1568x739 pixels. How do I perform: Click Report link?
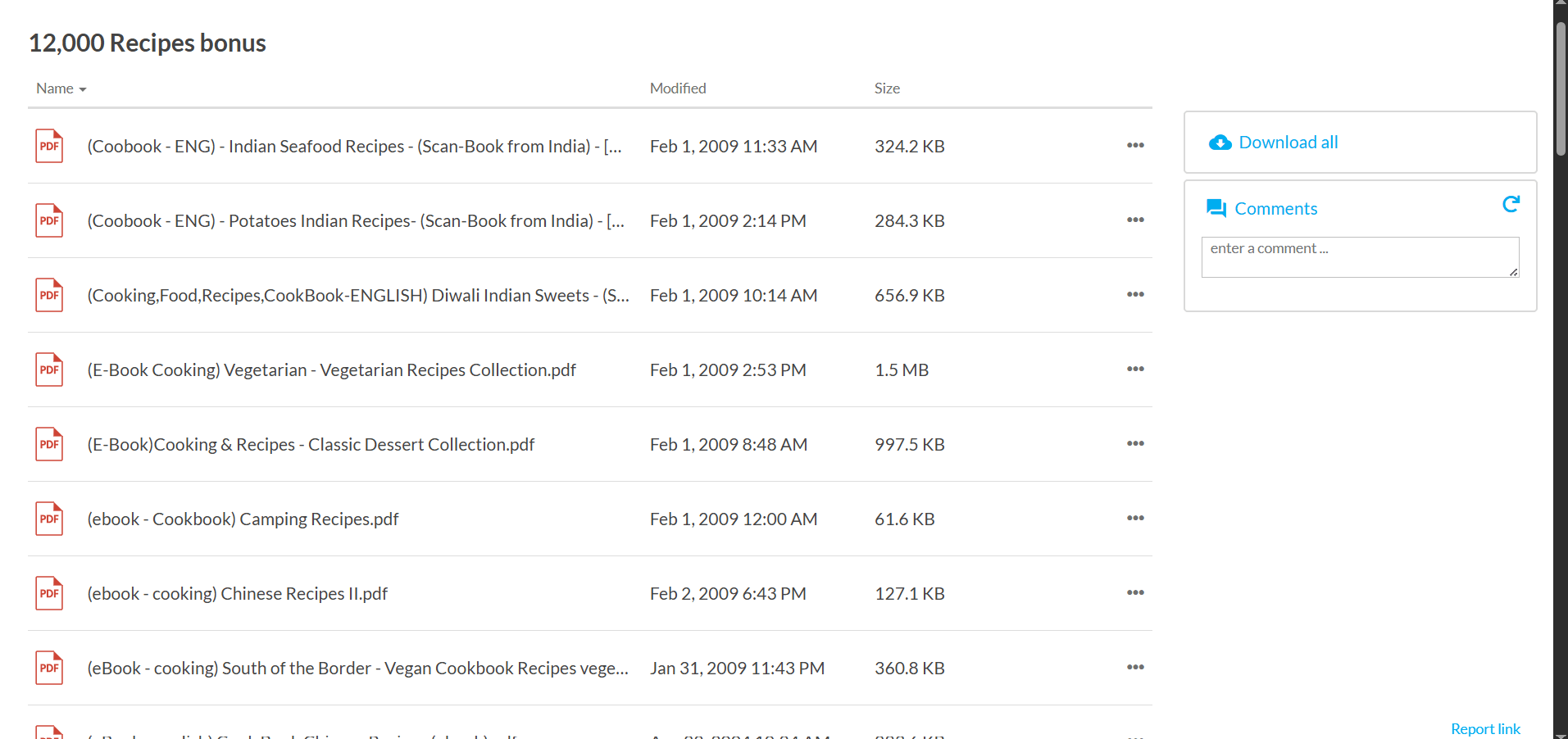pyautogui.click(x=1485, y=729)
